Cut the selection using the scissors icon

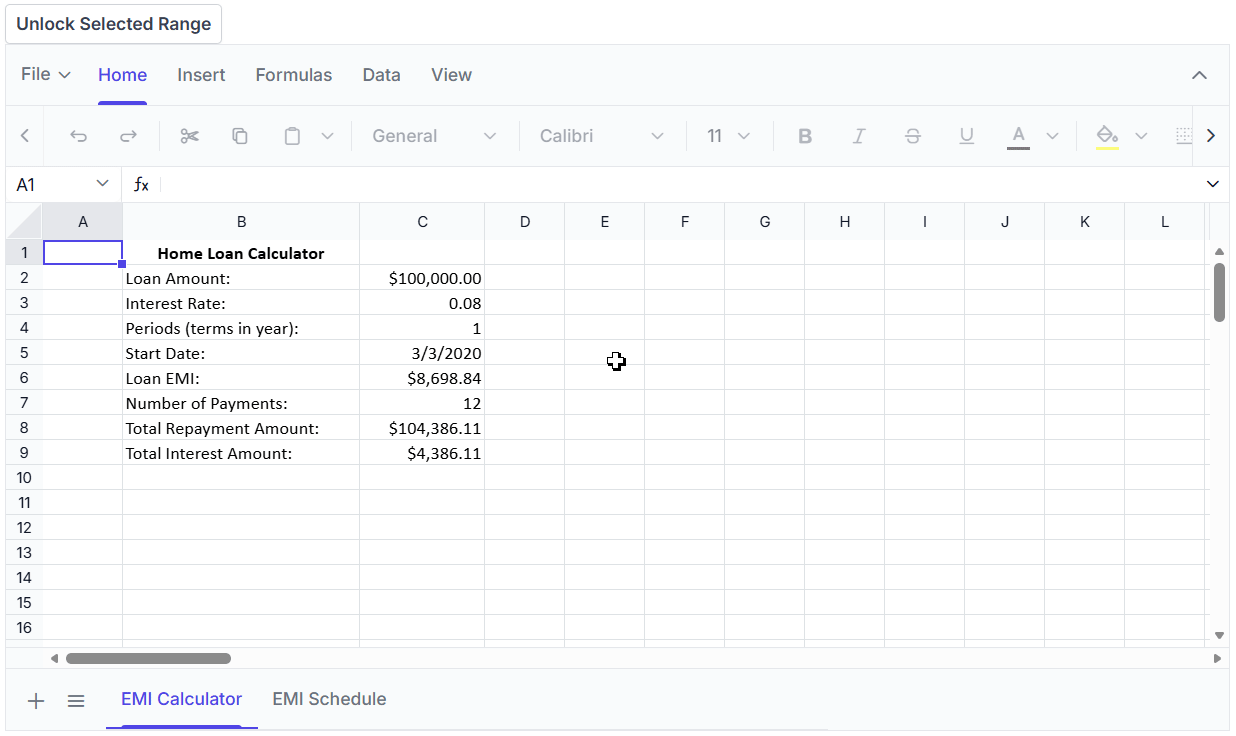[x=189, y=135]
